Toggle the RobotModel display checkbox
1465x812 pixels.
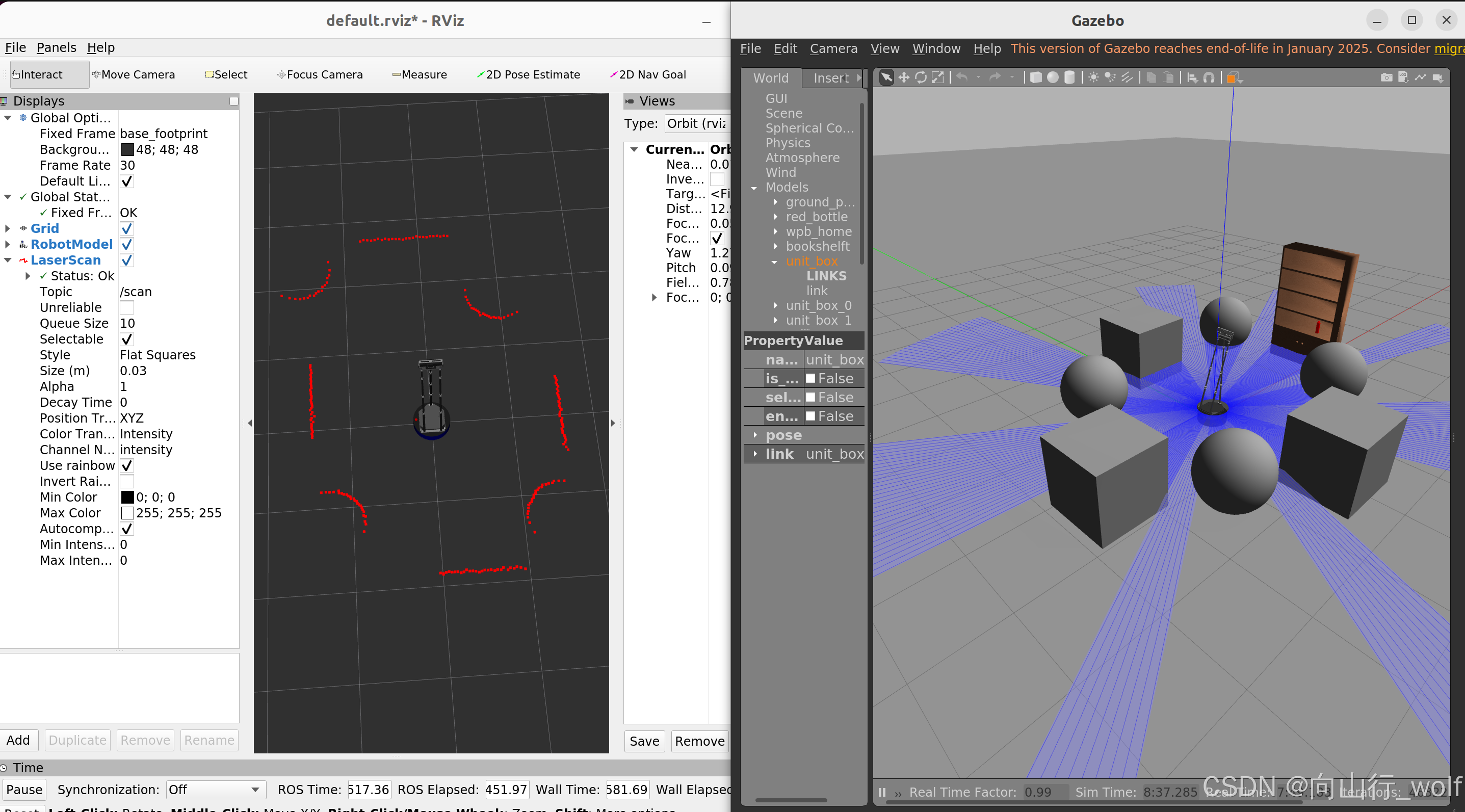[x=127, y=245]
